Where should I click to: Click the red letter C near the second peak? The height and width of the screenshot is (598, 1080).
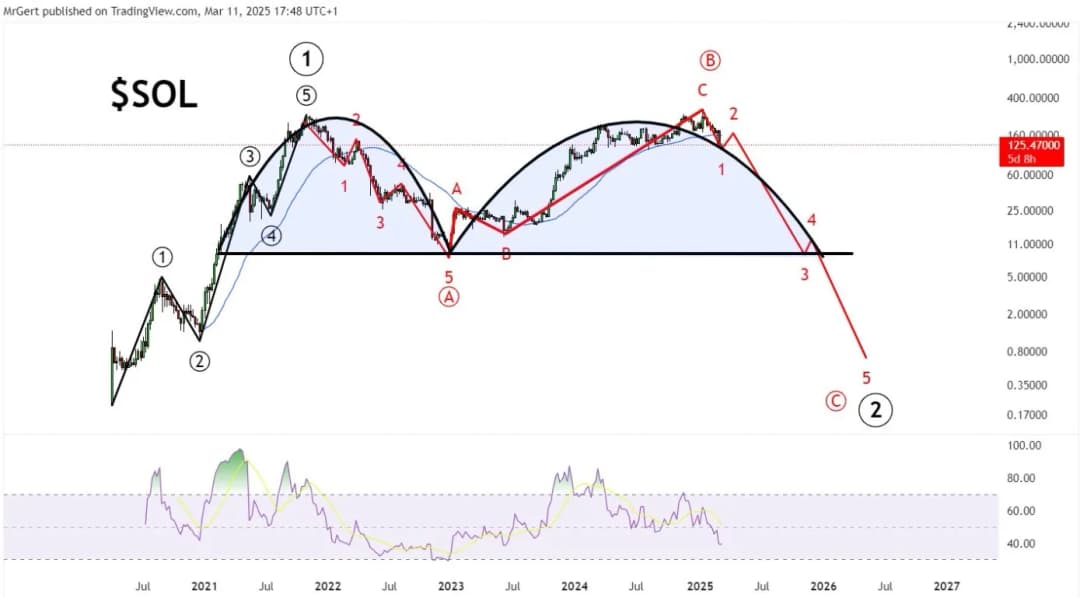click(x=703, y=90)
